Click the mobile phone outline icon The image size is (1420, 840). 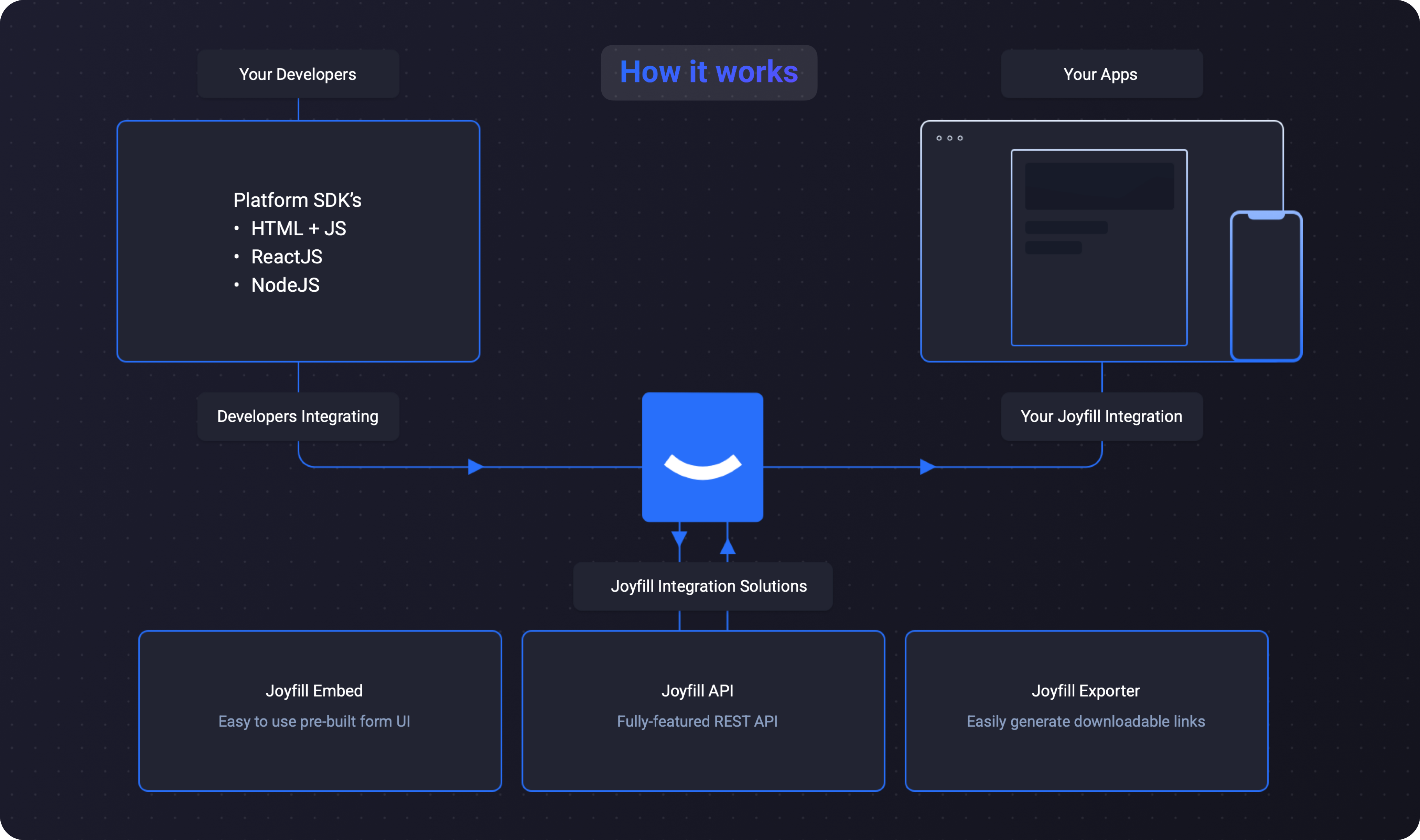1266,286
